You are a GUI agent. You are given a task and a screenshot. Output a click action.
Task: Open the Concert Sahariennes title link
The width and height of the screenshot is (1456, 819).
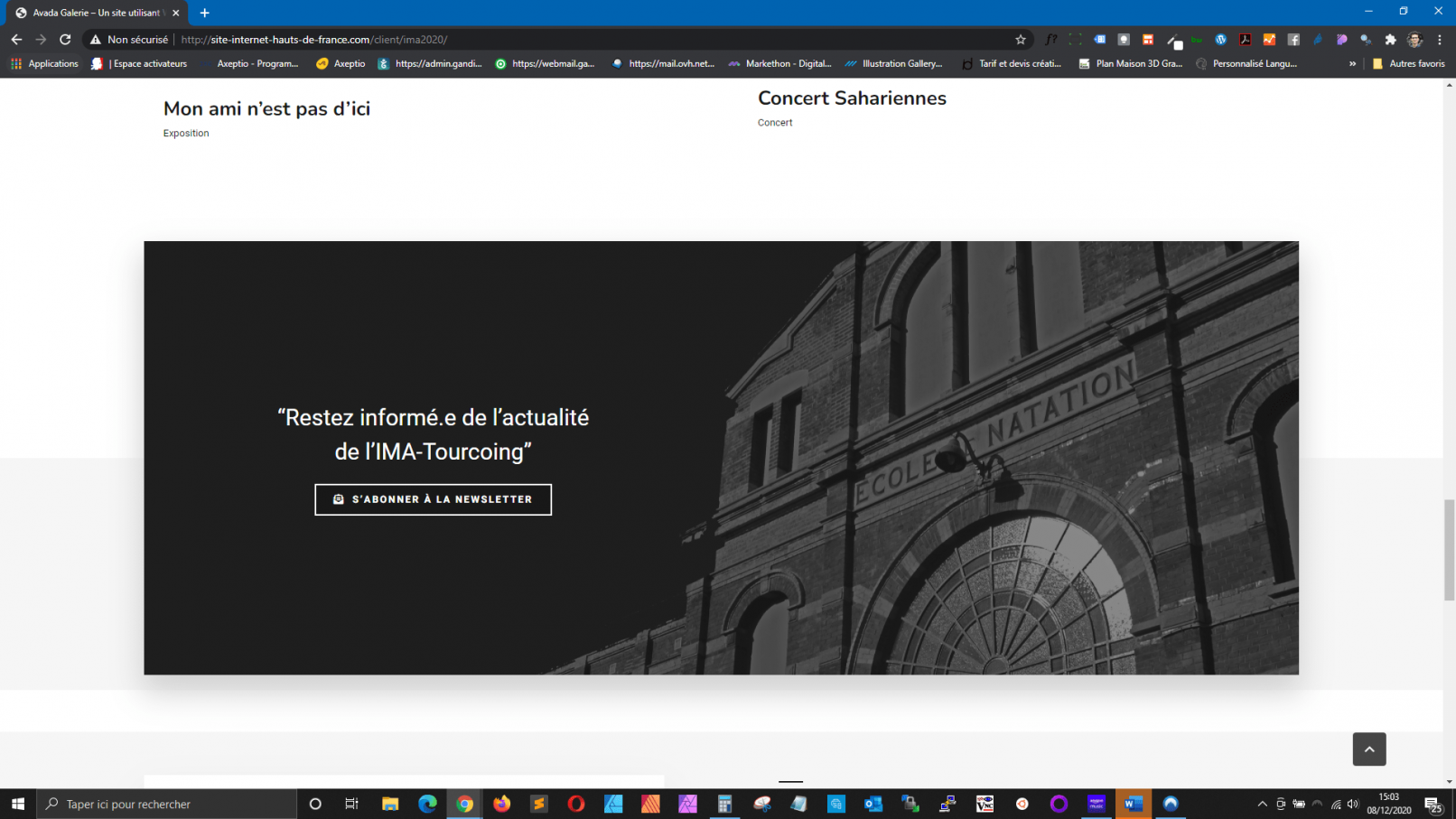click(x=851, y=98)
